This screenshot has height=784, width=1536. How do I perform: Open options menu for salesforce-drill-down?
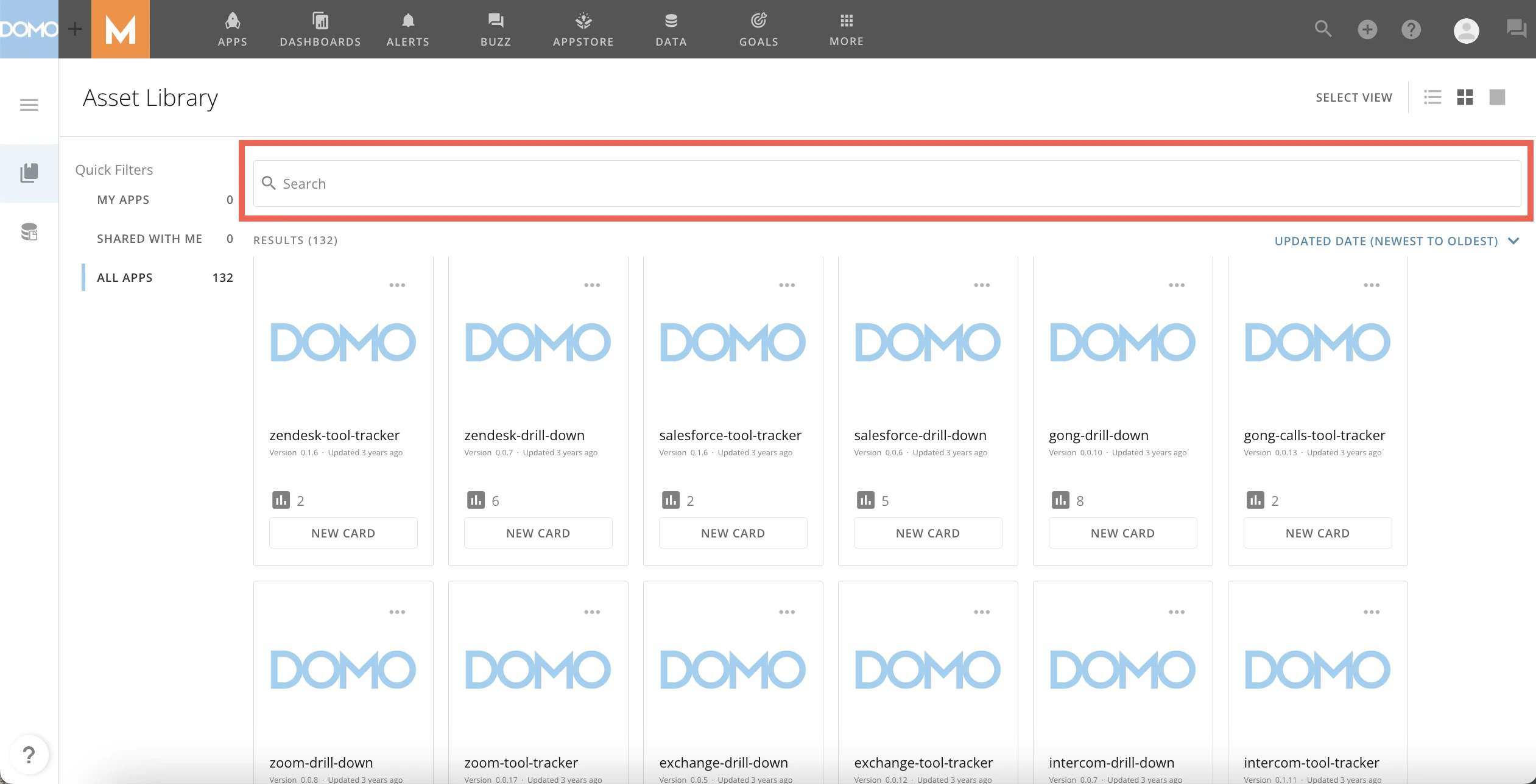(x=982, y=285)
